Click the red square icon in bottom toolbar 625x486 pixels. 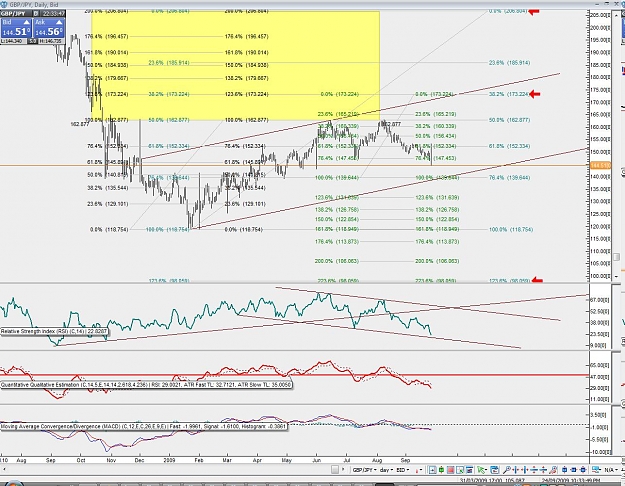[450, 470]
